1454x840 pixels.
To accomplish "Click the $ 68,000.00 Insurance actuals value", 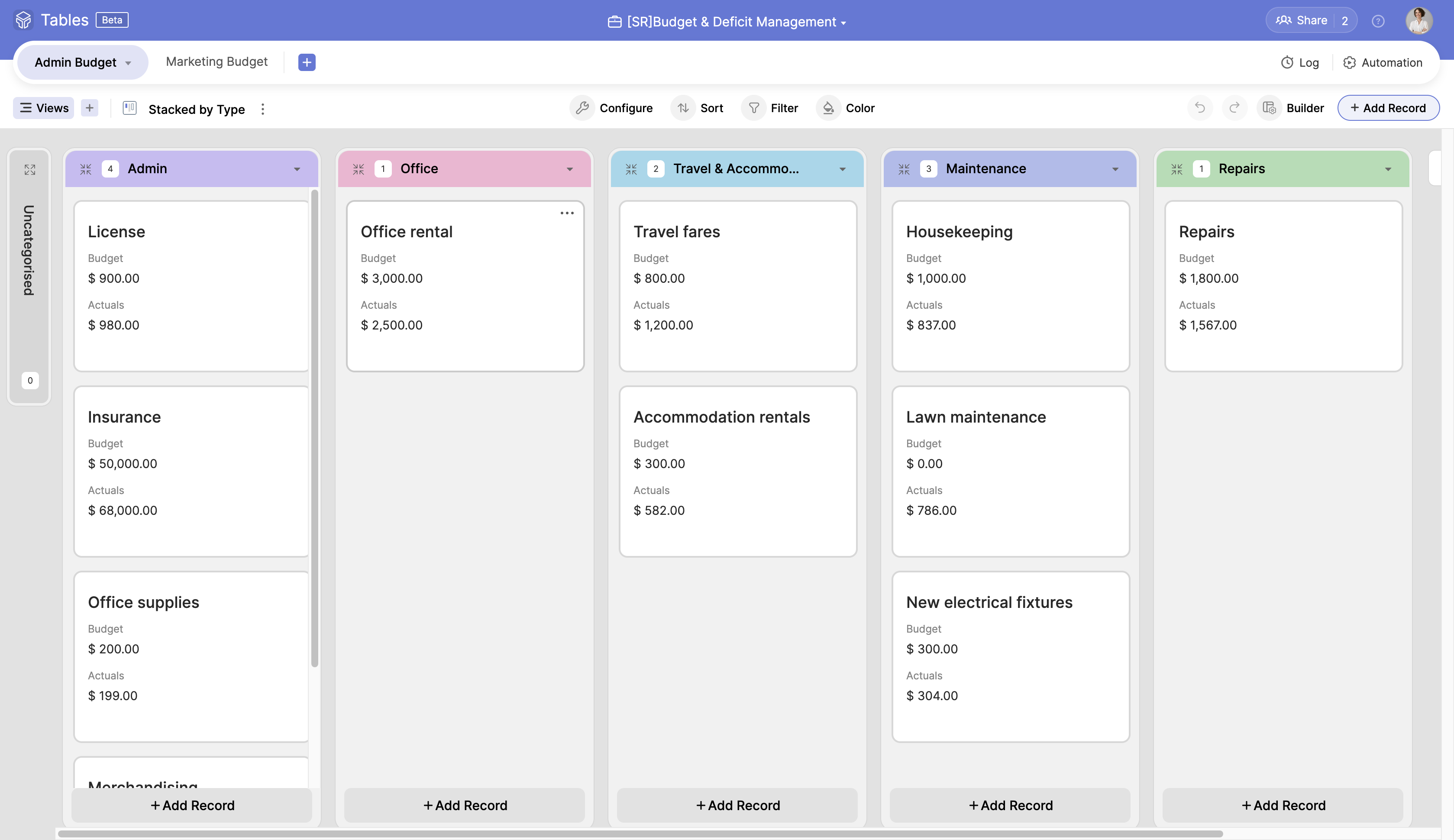I will pyautogui.click(x=122, y=510).
